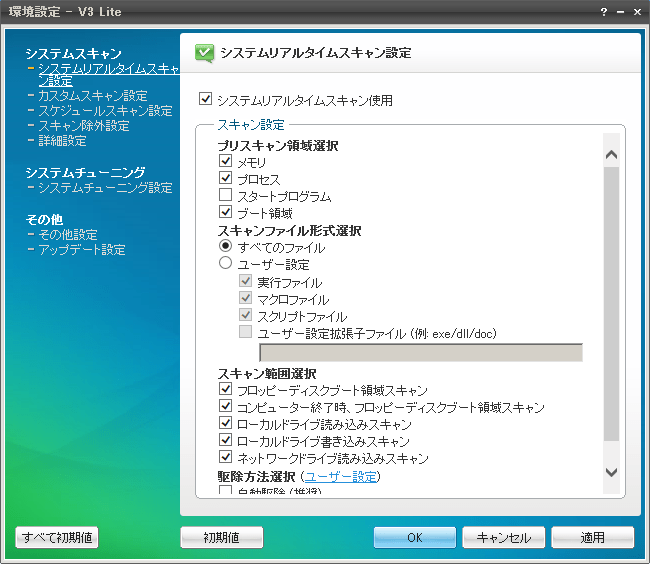Minimize the 環境設定 window

(x=621, y=12)
